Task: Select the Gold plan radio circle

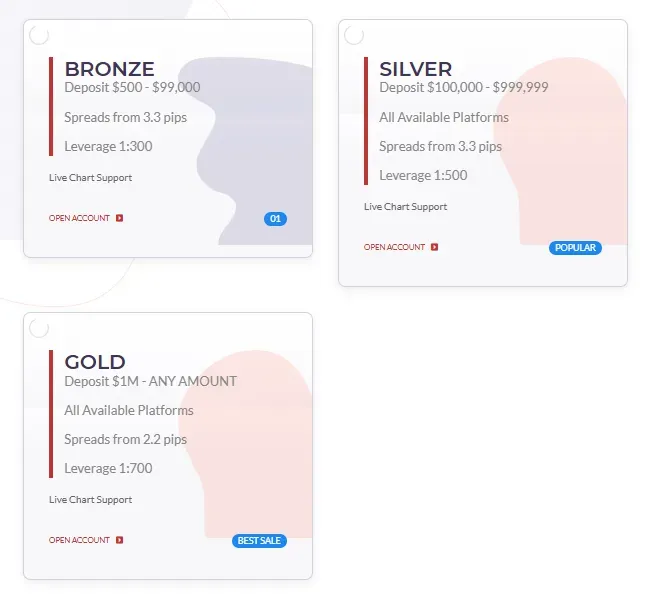Action: point(39,329)
